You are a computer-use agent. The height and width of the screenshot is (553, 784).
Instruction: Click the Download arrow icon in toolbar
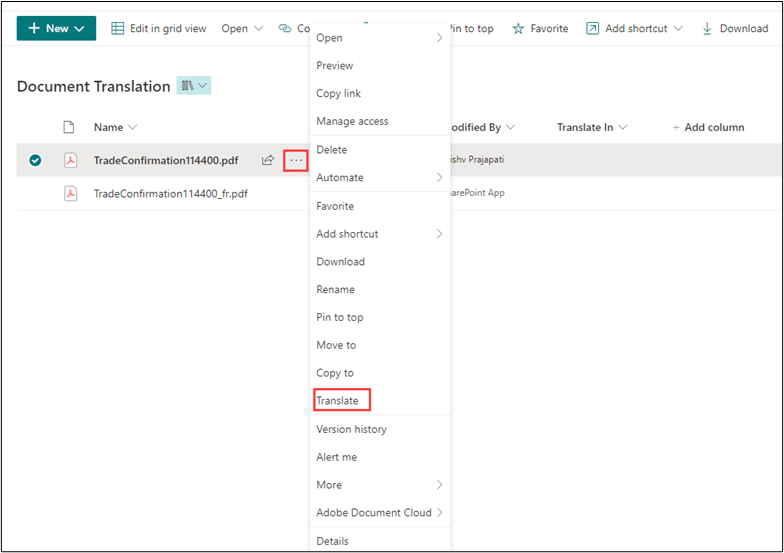708,29
